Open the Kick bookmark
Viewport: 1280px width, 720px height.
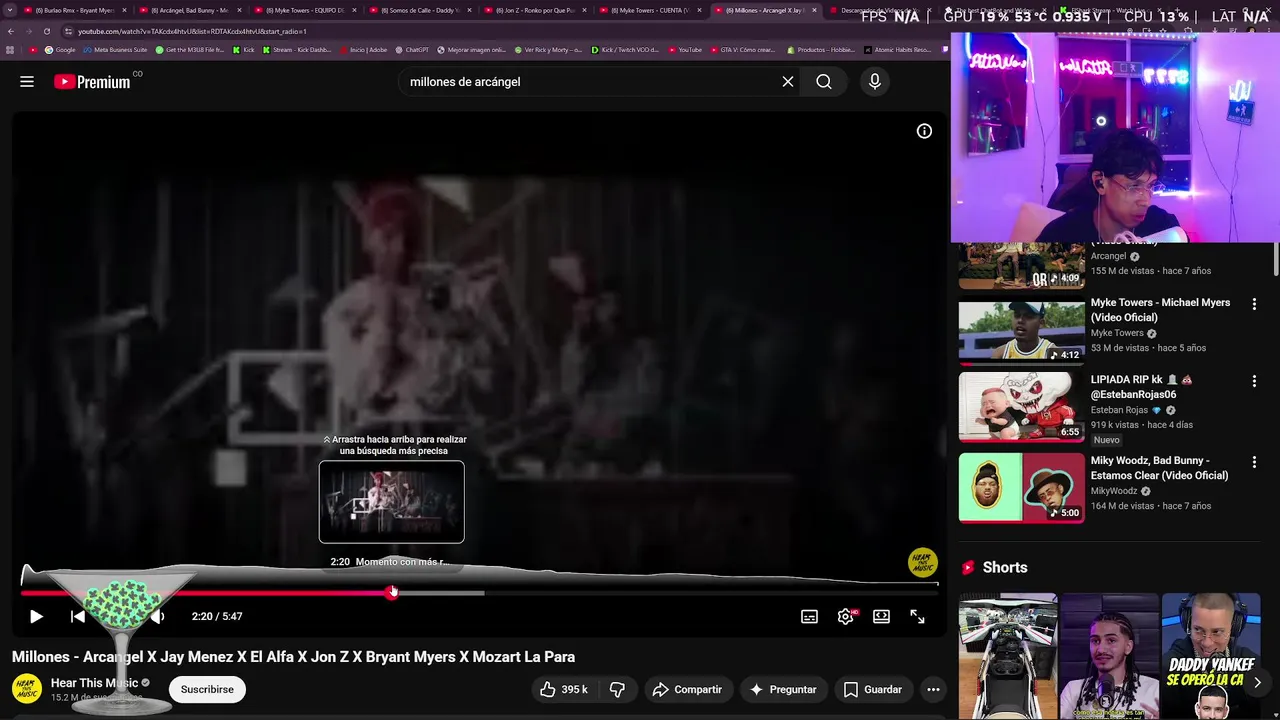pos(243,50)
